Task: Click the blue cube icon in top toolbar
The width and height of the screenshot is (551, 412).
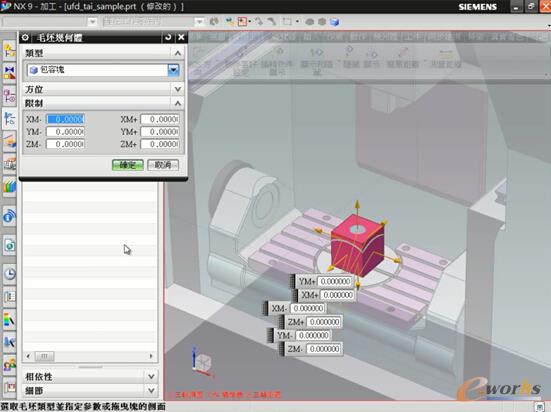Action: [x=334, y=22]
